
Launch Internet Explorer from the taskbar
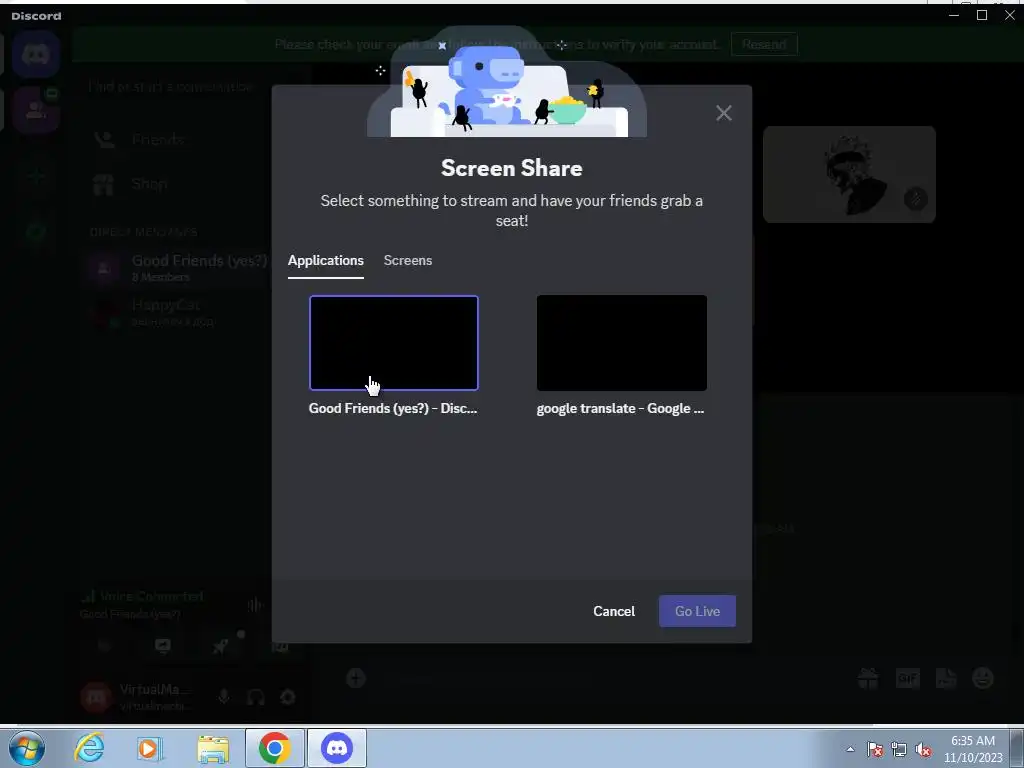[89, 748]
